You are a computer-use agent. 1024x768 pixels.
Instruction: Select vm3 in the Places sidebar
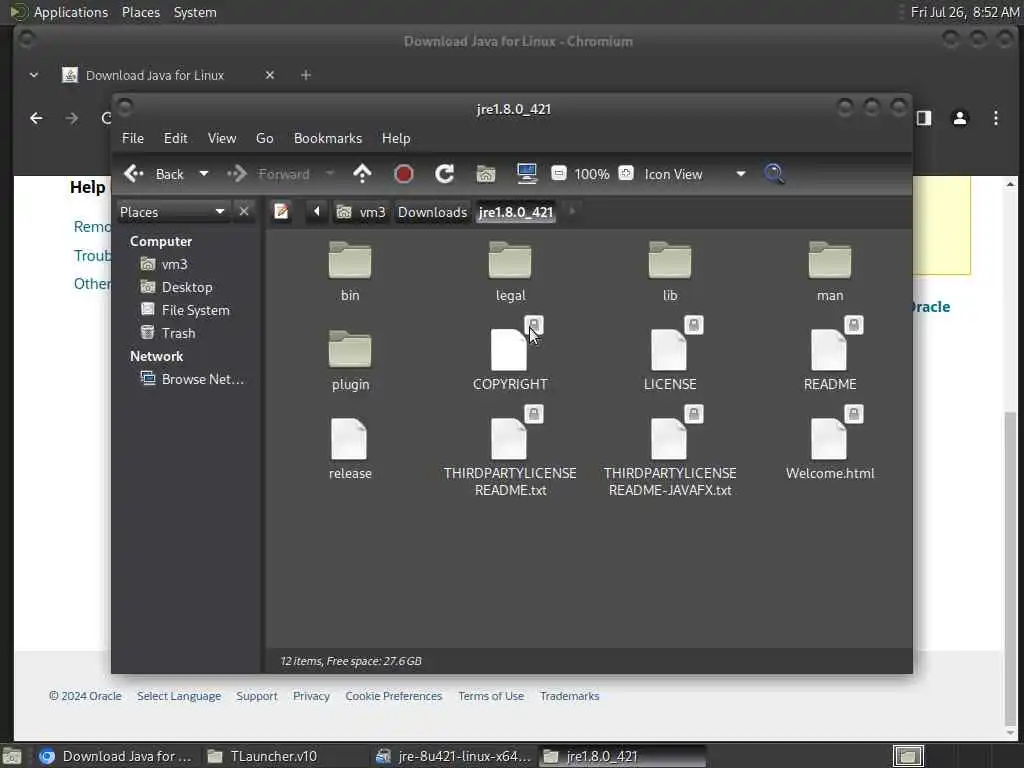pos(165,264)
